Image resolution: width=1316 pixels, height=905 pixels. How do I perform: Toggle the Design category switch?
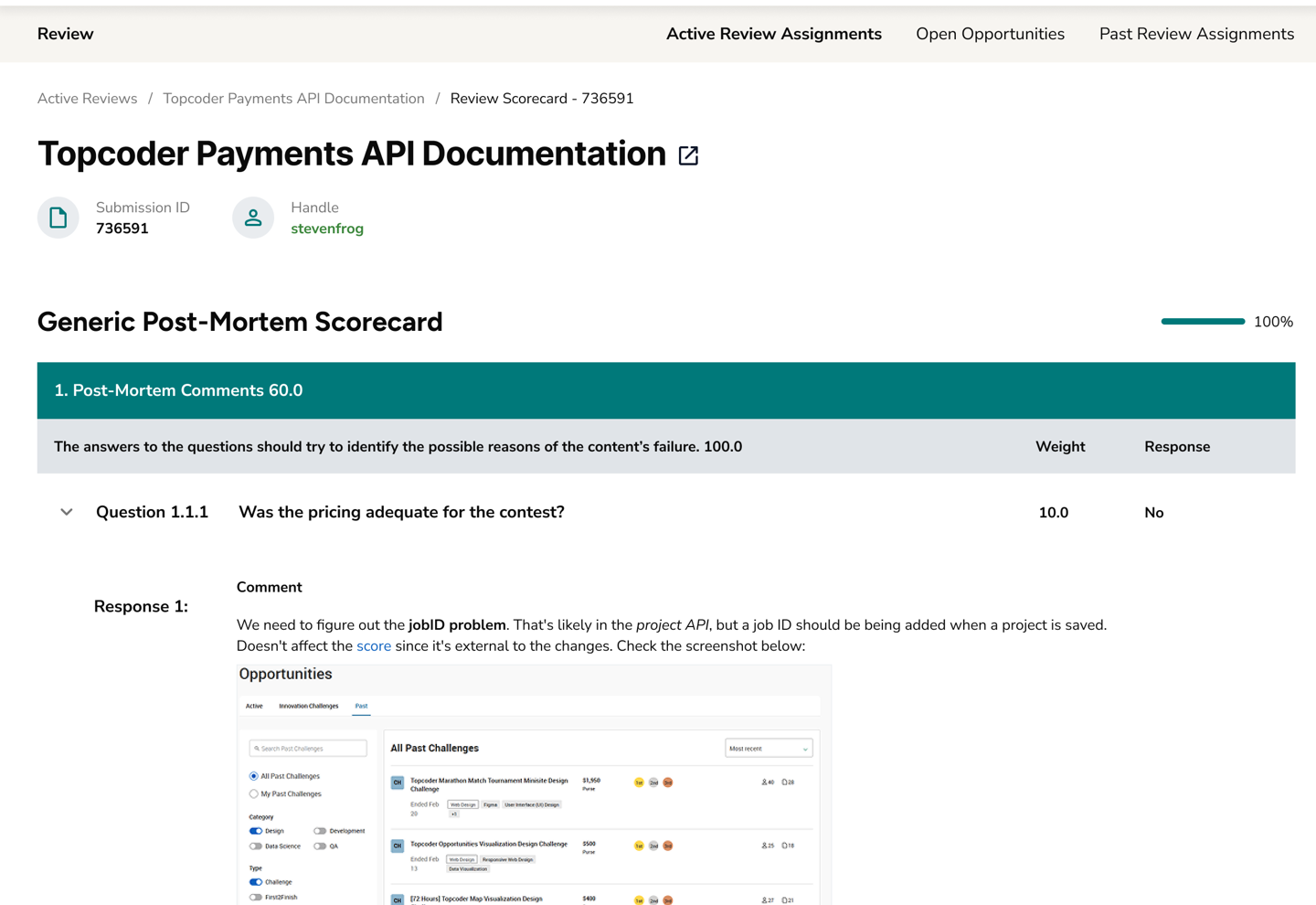[x=256, y=831]
